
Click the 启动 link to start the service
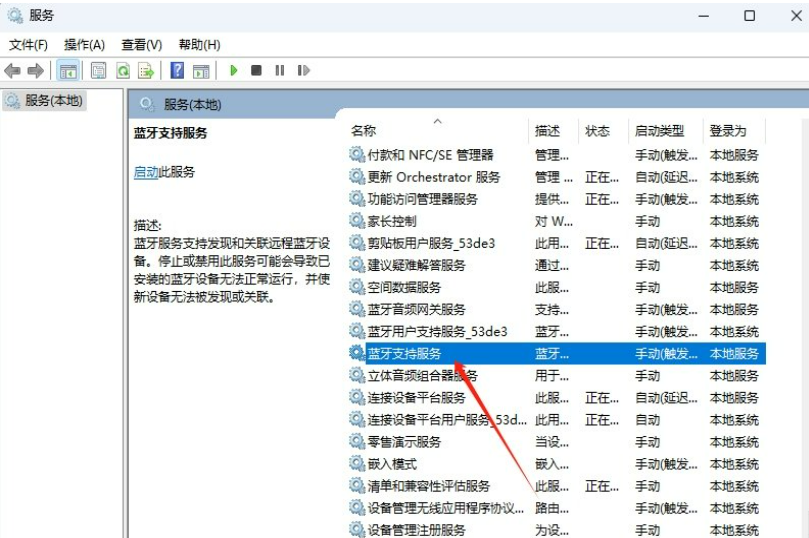(145, 172)
